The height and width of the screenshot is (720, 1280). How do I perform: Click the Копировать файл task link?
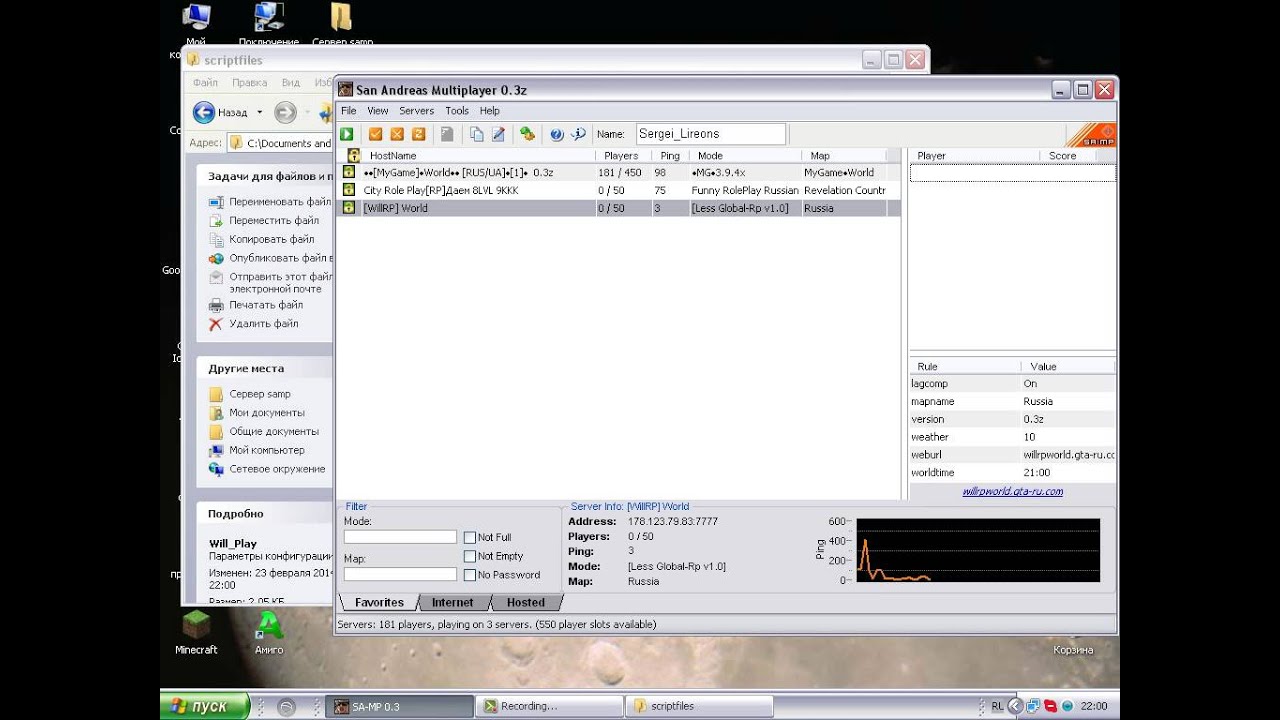[271, 240]
